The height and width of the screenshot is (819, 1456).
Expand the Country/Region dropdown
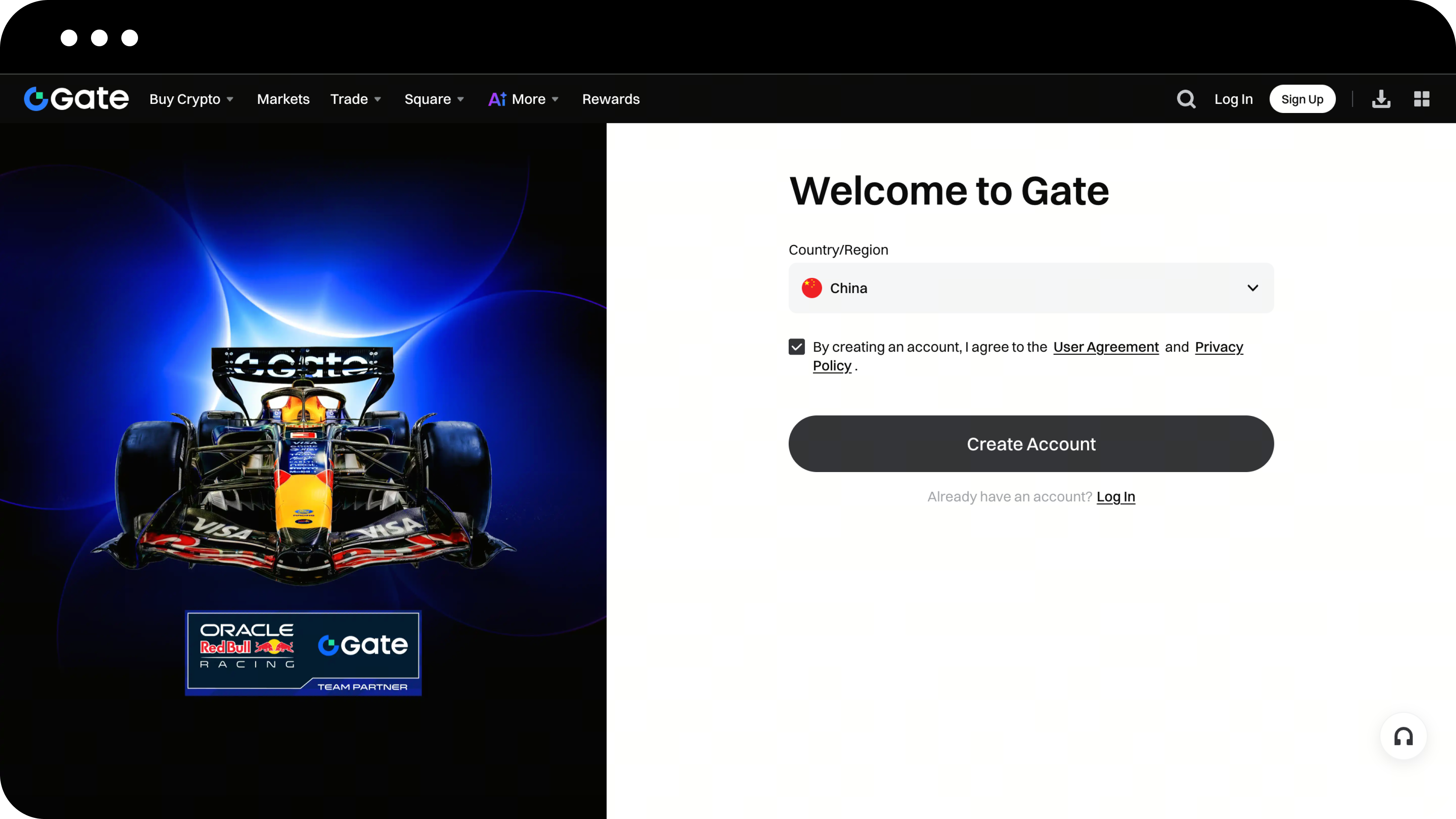(1252, 288)
